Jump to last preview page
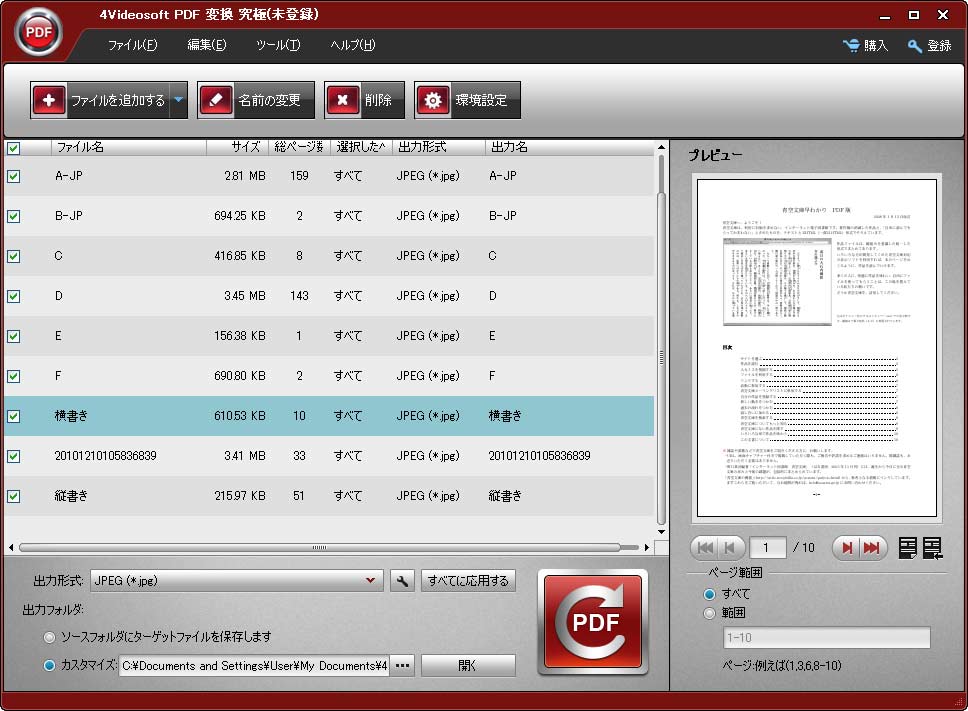The image size is (968, 711). click(x=873, y=547)
